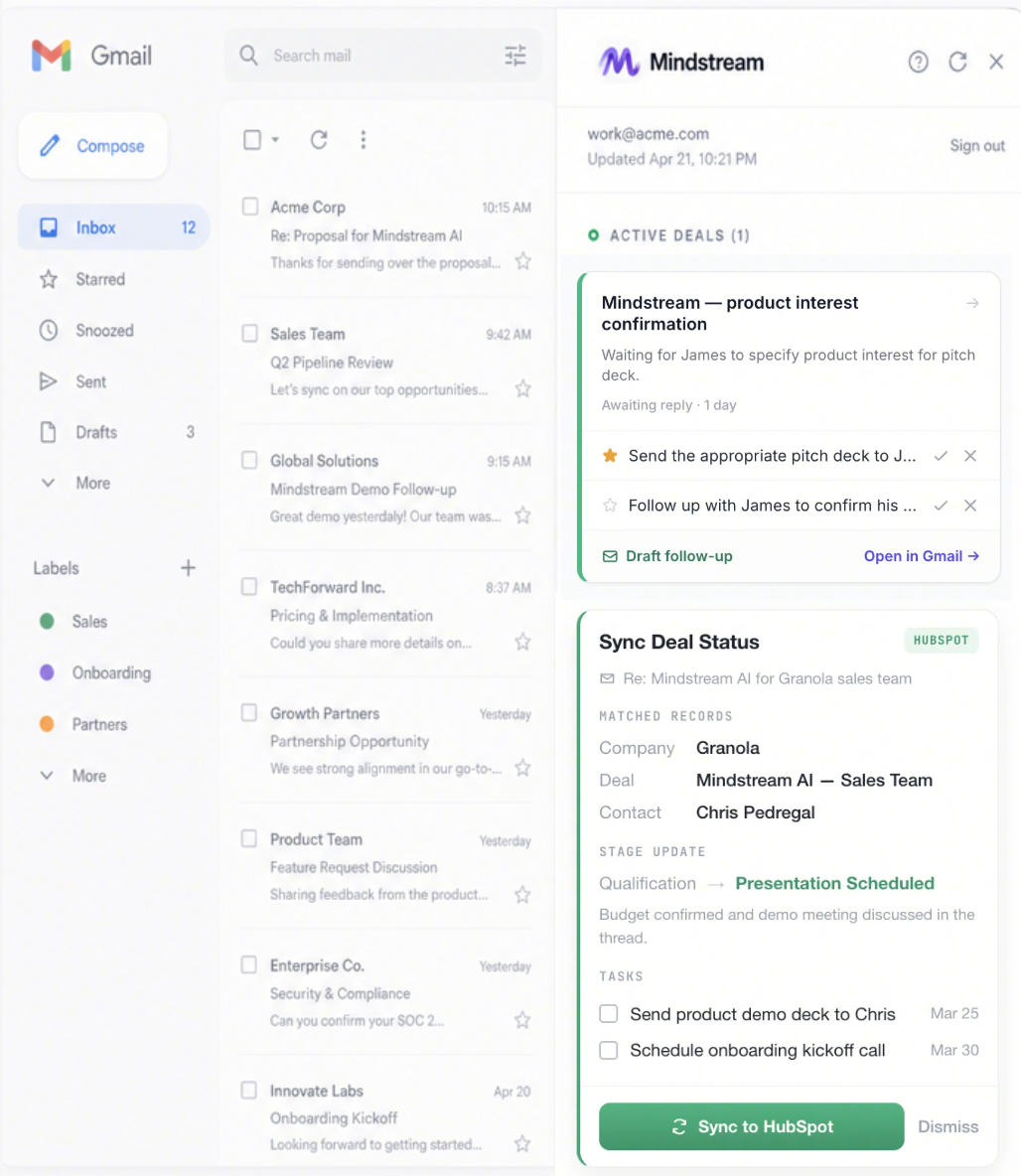
Task: Open deal details arrow on Mindstream card
Action: [x=972, y=303]
